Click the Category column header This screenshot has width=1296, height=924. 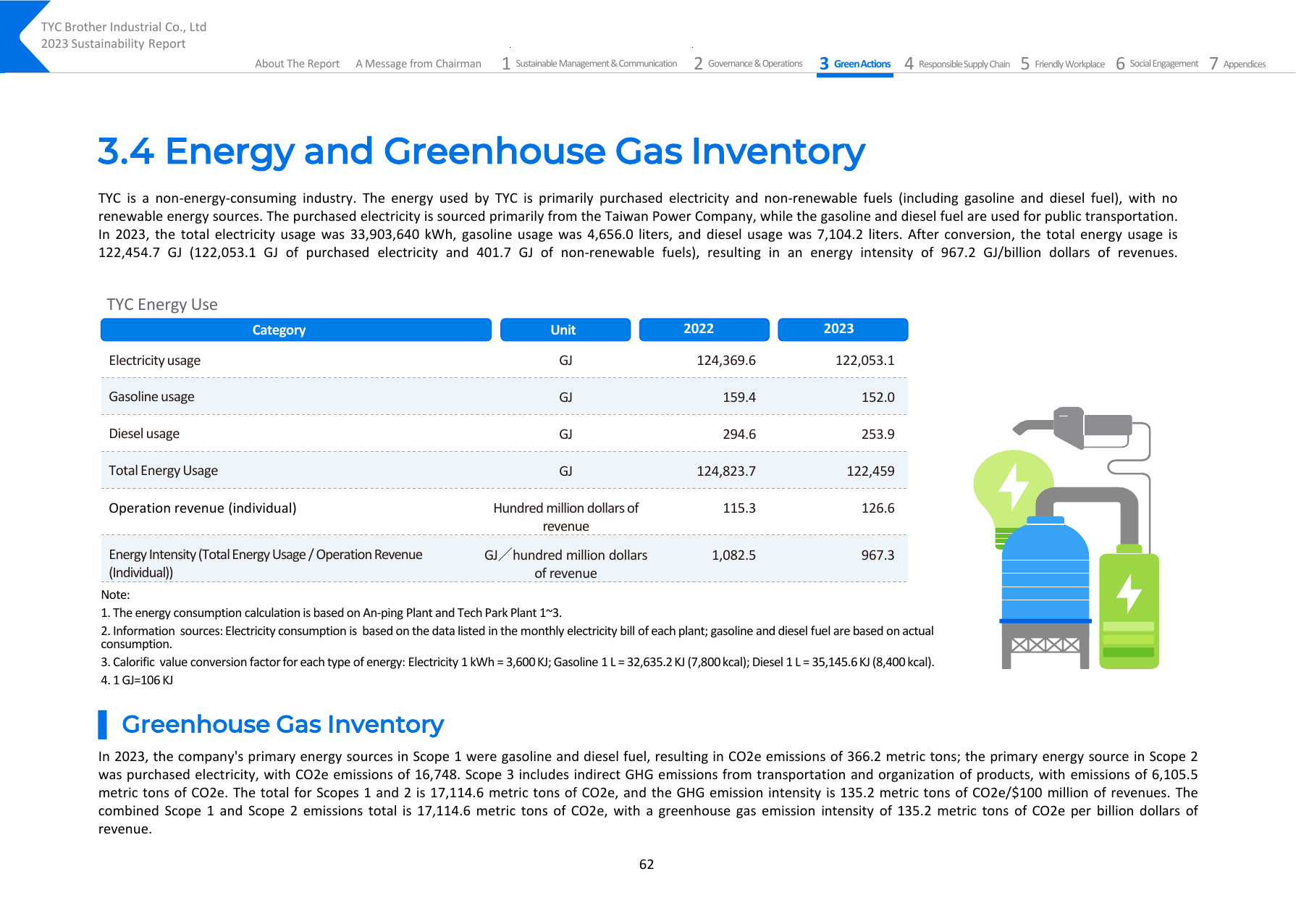click(296, 329)
